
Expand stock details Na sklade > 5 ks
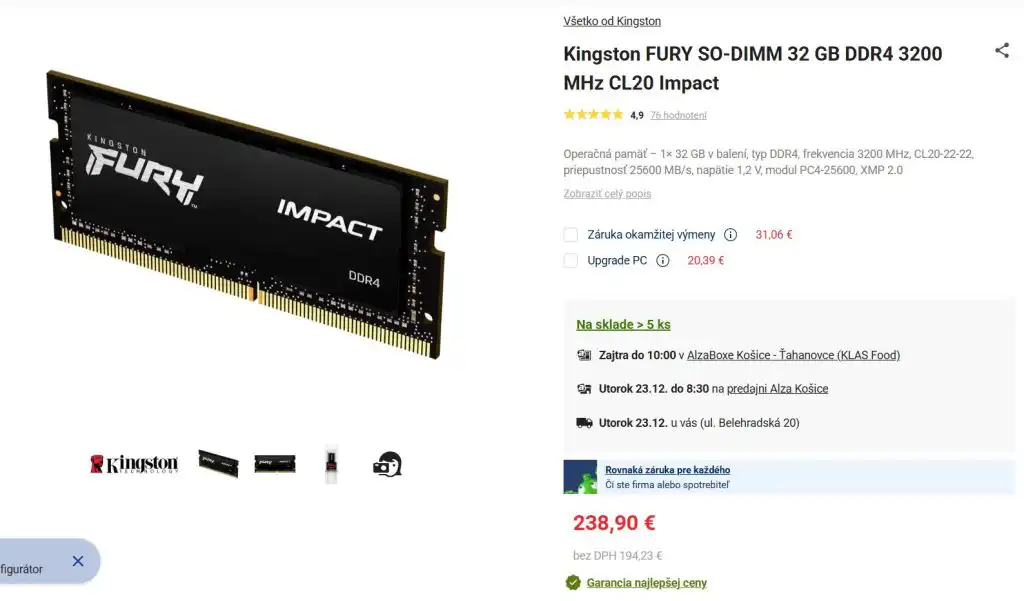coord(623,325)
